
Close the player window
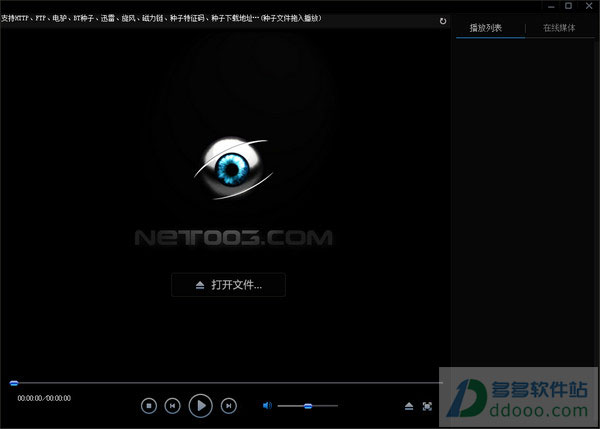pyautogui.click(x=589, y=6)
